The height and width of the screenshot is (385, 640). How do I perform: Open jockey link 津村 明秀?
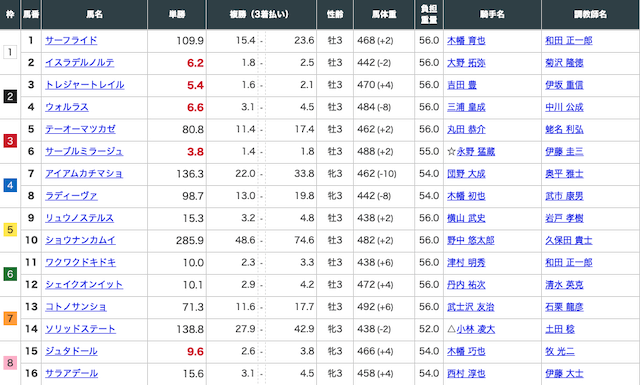point(466,262)
